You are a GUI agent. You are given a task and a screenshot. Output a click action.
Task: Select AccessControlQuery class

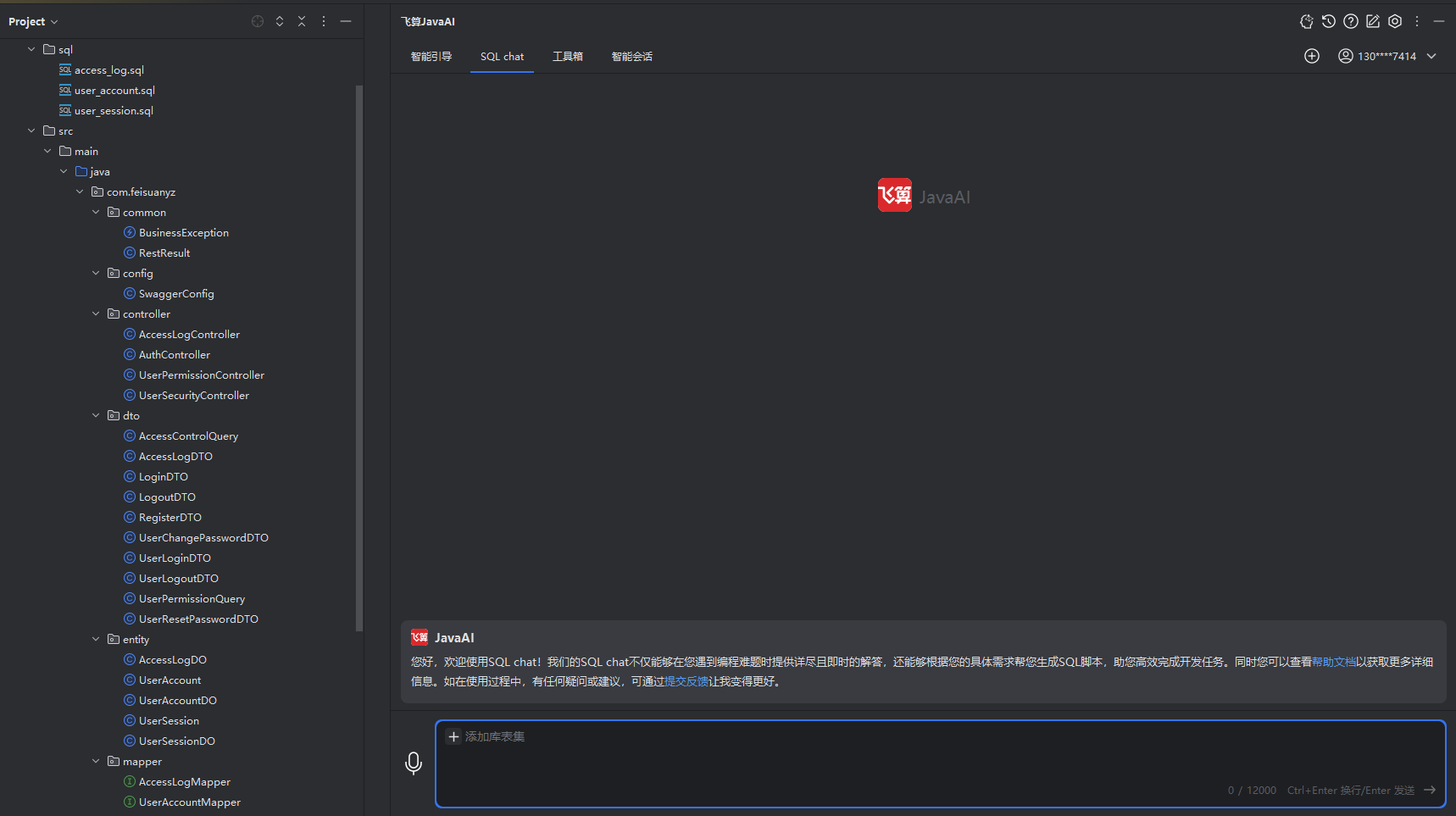[x=188, y=436]
